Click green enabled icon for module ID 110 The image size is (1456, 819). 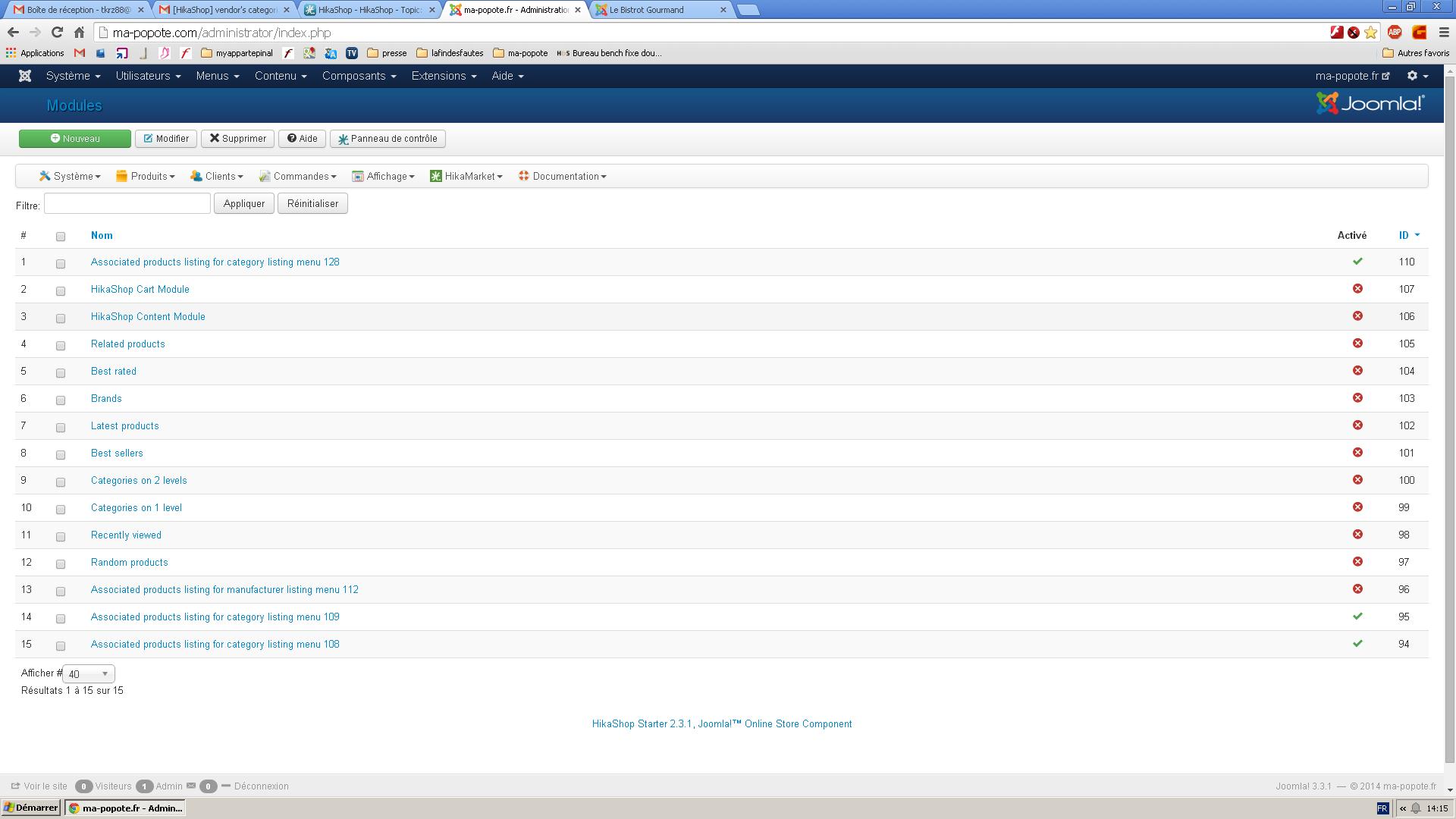(x=1357, y=262)
